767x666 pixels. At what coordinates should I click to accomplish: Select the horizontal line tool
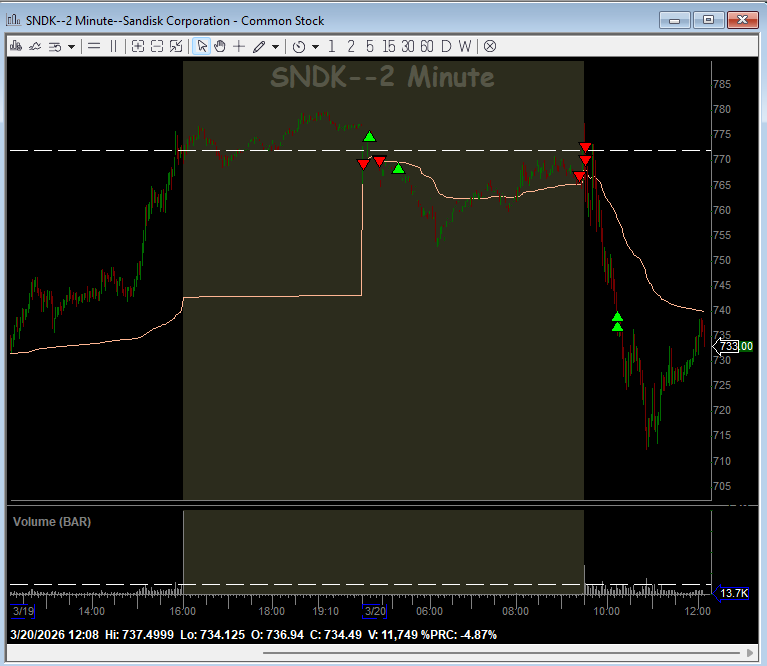93,46
